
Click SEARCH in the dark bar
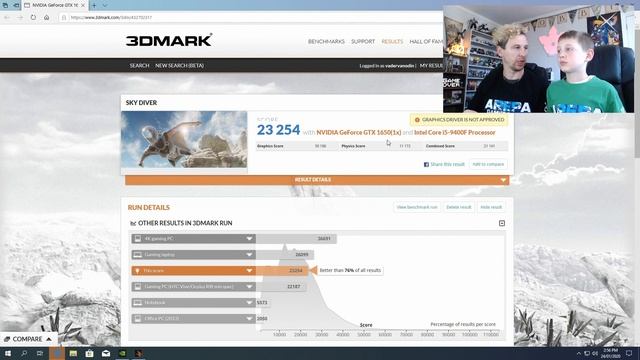[x=139, y=65]
